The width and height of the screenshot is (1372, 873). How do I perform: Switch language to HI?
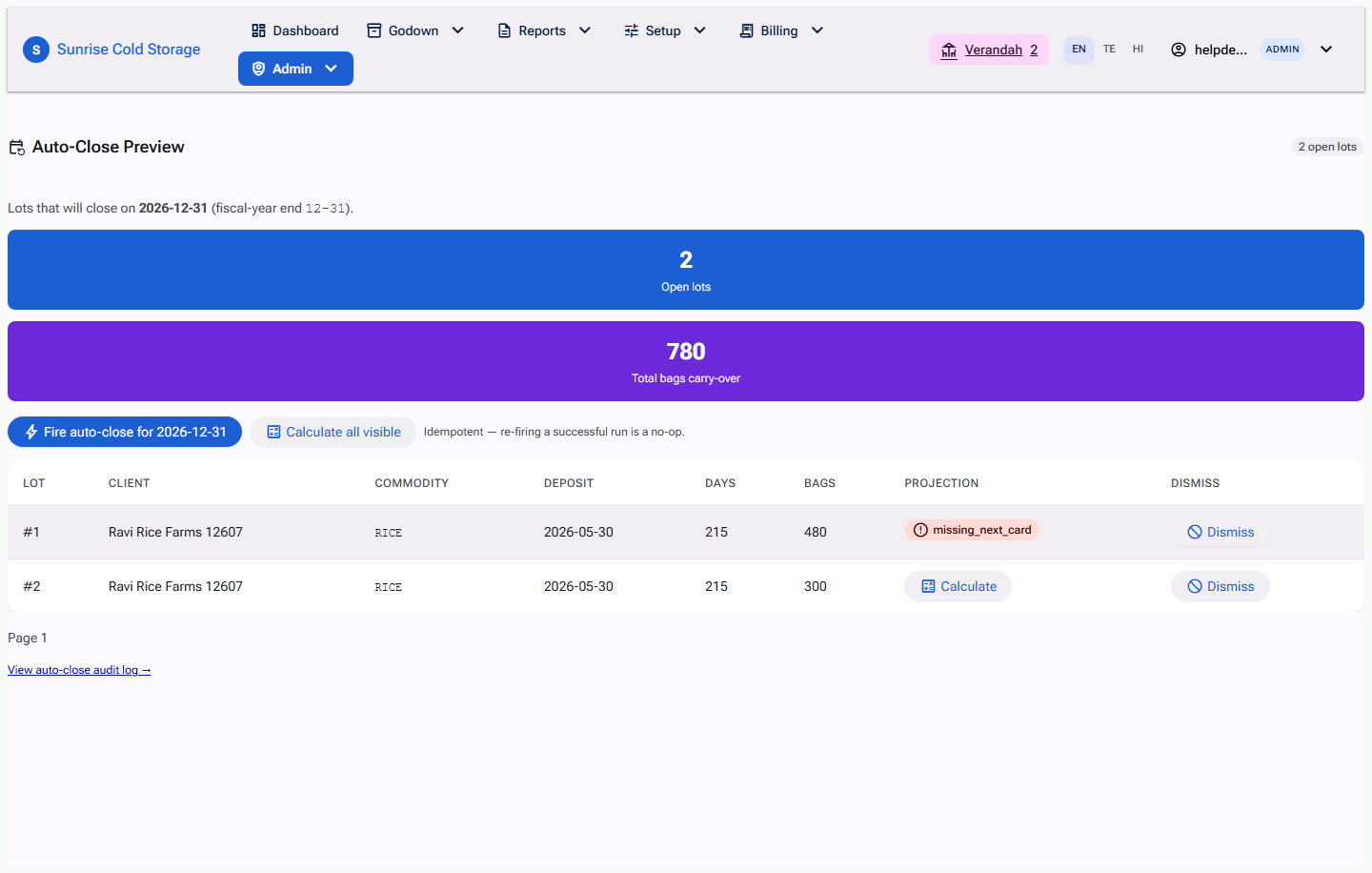pyautogui.click(x=1138, y=50)
